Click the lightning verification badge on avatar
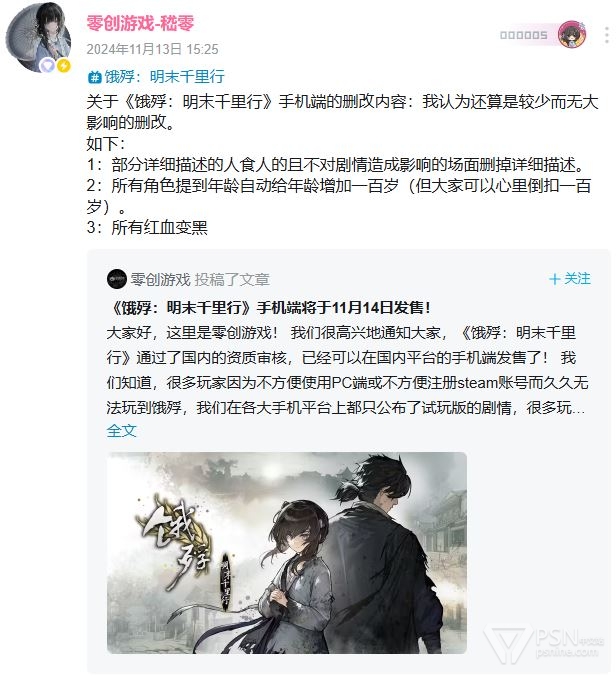 pos(64,66)
